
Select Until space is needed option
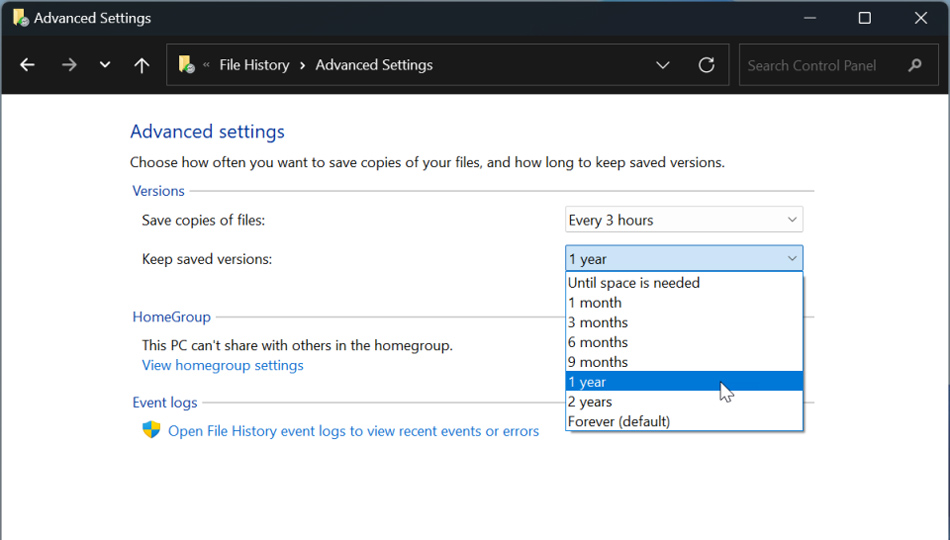[x=634, y=283]
